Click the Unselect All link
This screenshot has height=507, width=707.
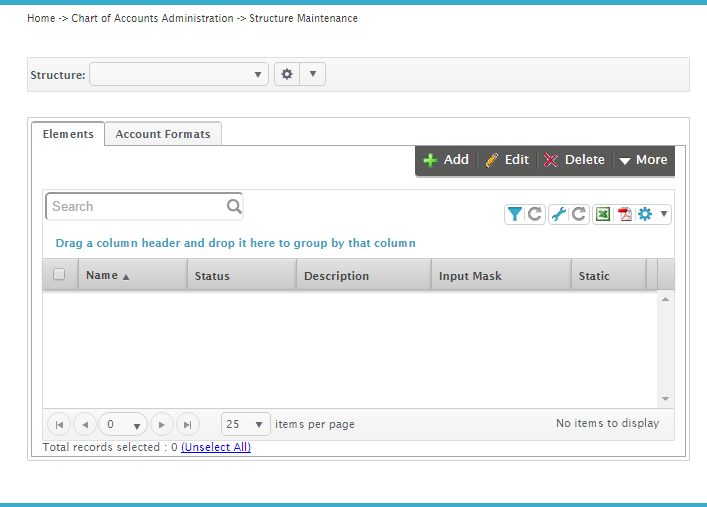pos(216,447)
